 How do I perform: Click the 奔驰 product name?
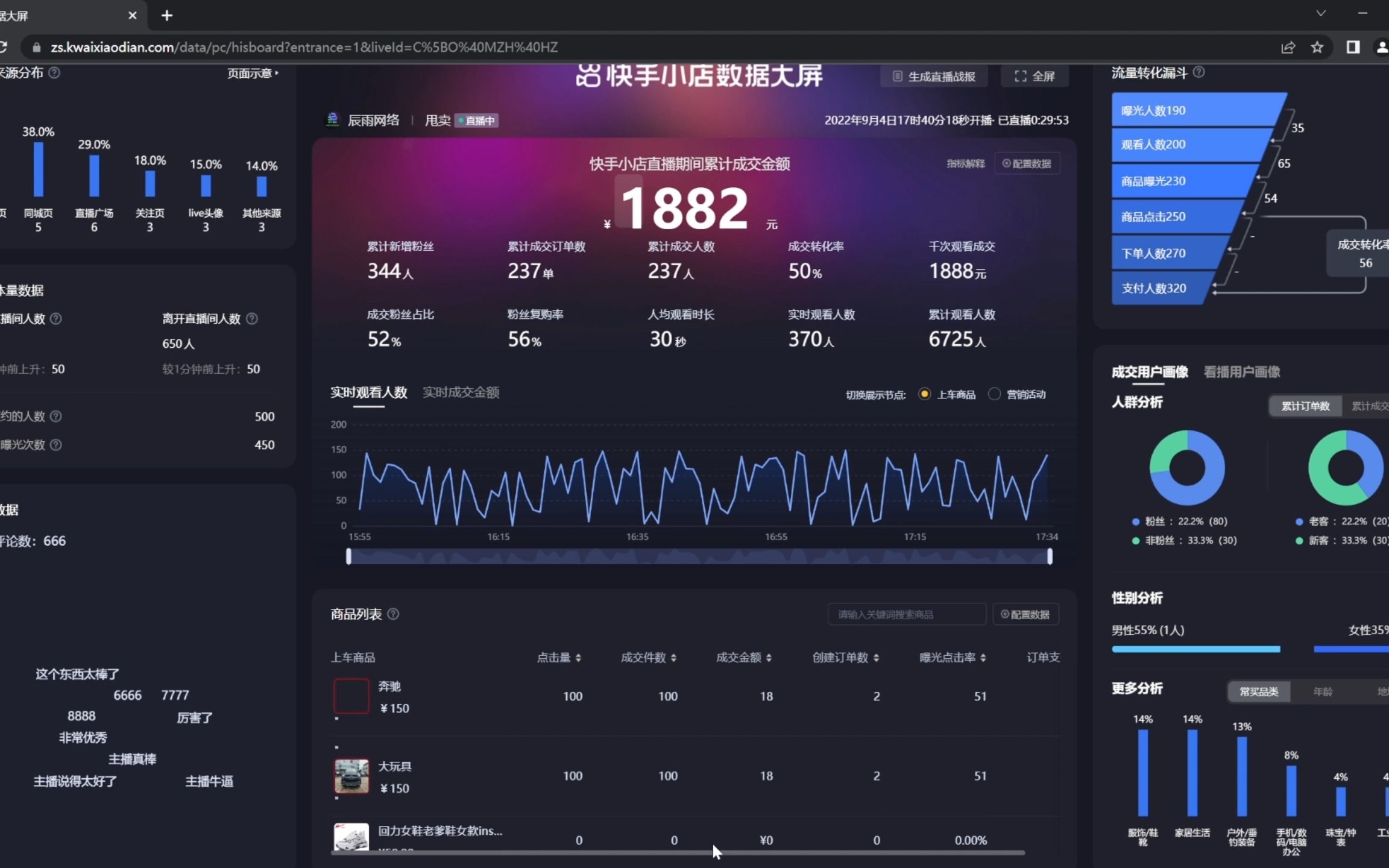click(x=389, y=686)
